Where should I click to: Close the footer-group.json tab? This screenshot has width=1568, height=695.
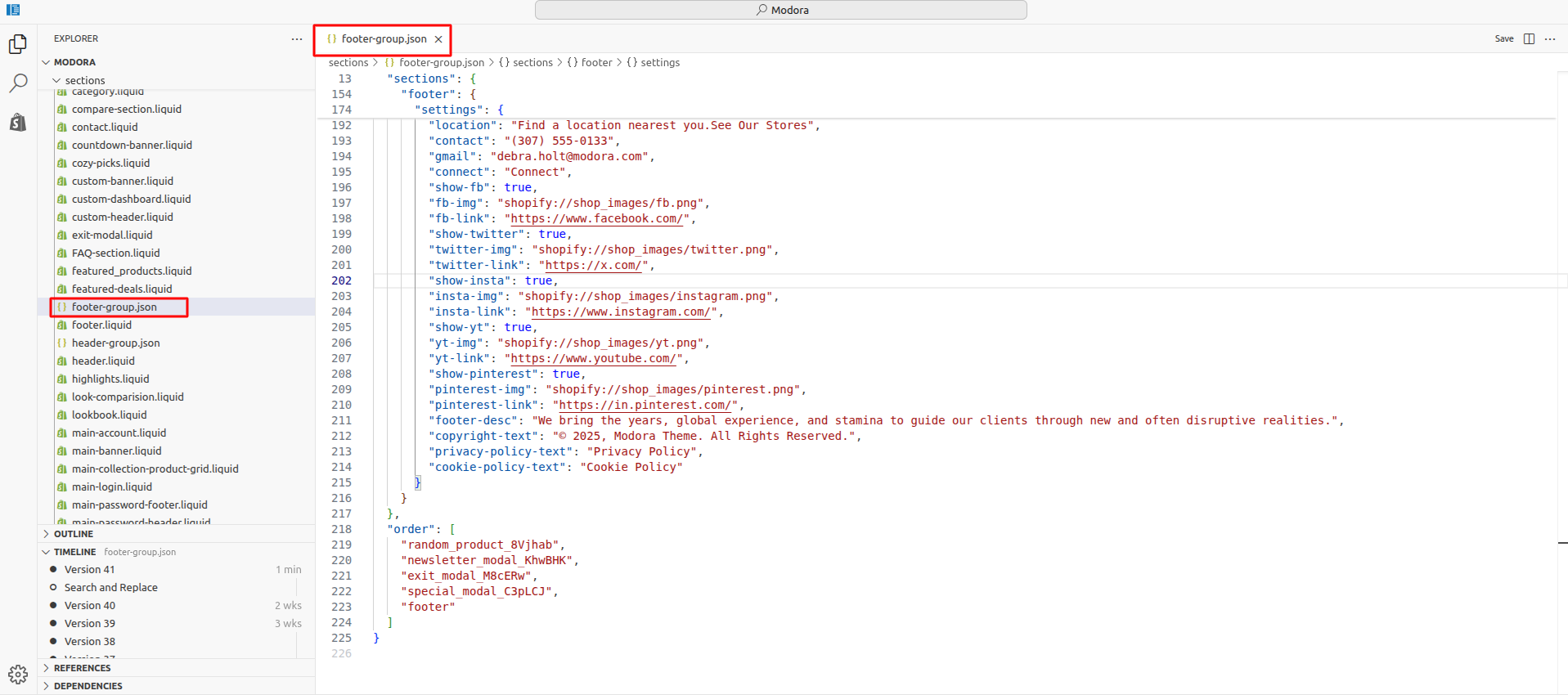coord(438,39)
